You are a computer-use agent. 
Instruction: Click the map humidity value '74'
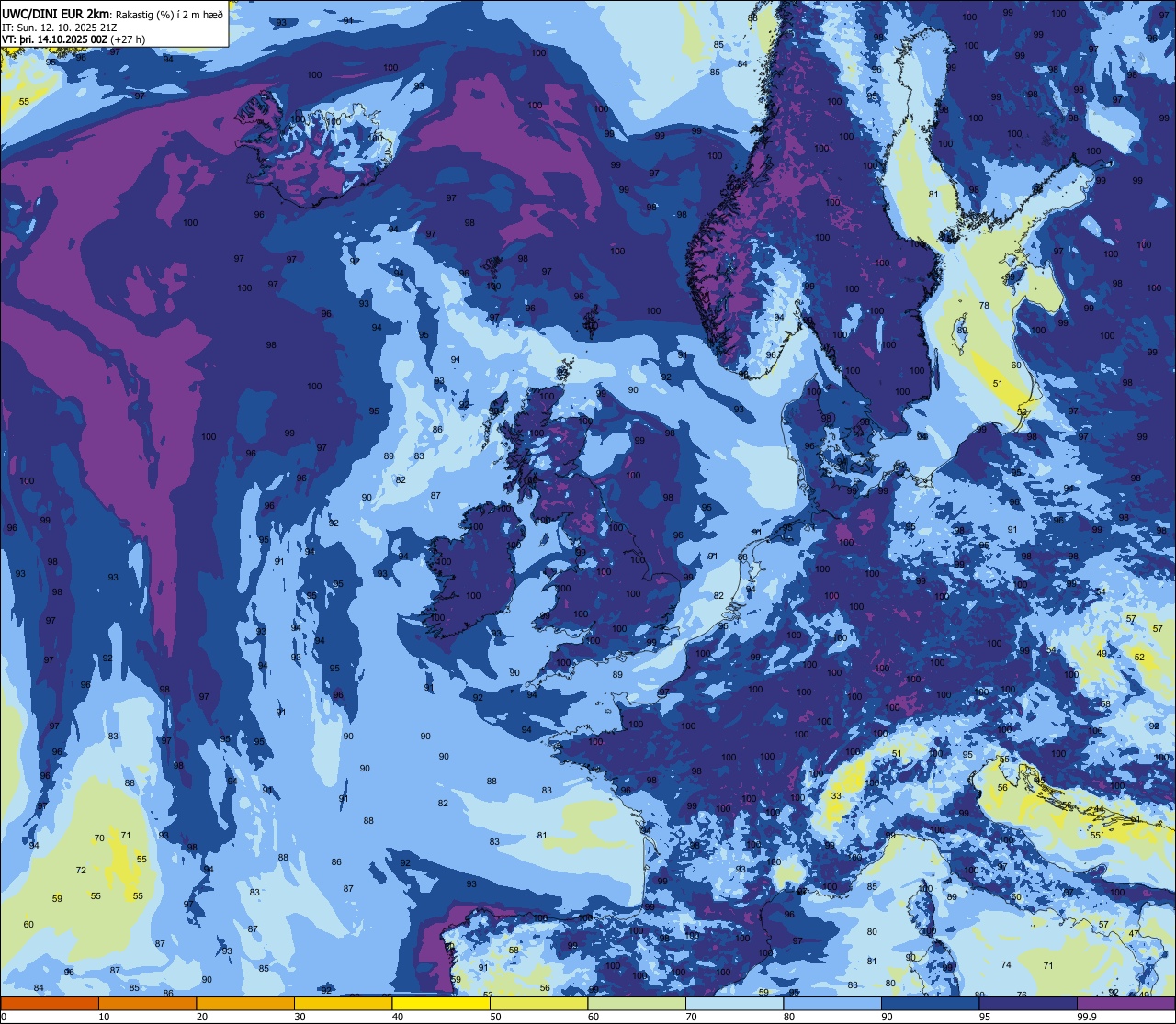point(1006,965)
